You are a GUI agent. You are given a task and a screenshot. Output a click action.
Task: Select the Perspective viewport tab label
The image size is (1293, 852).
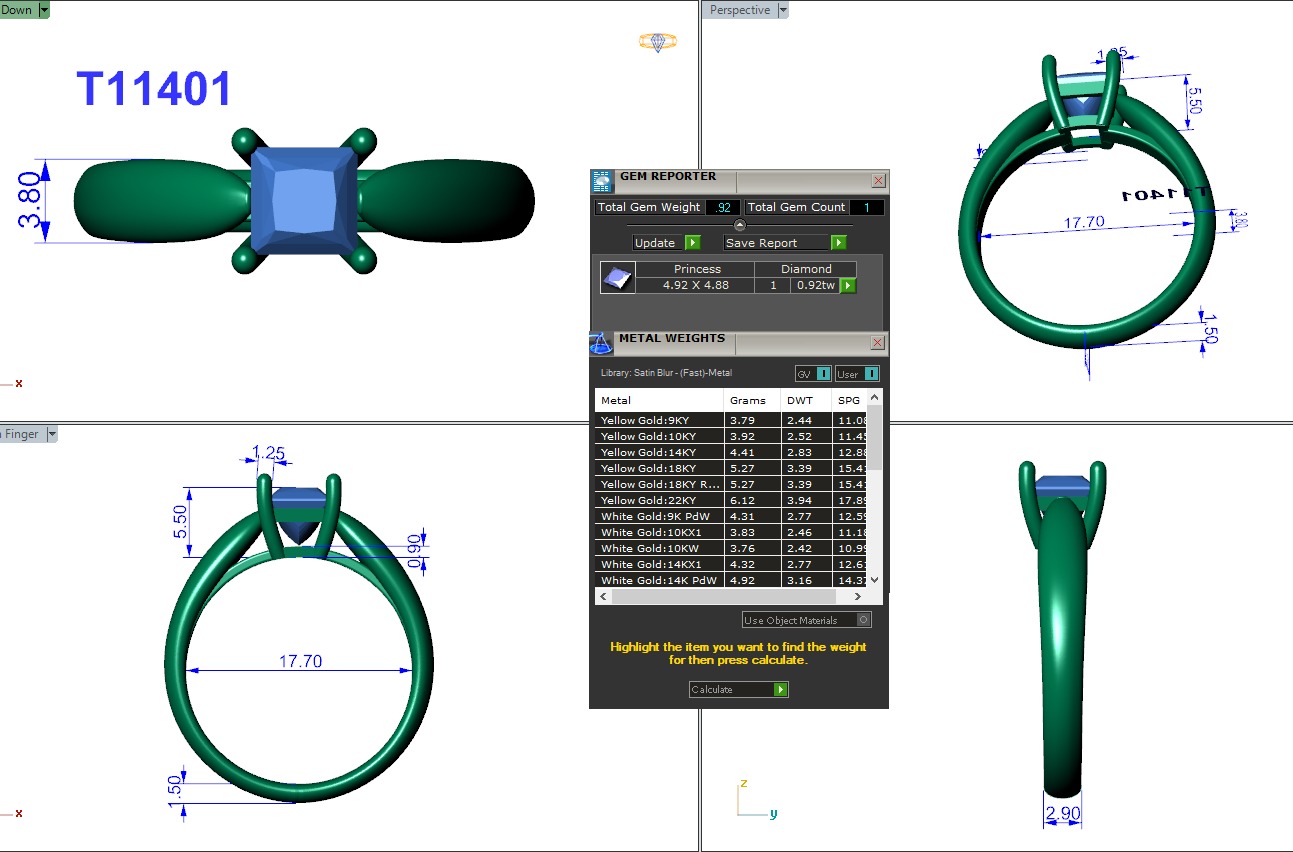coord(740,10)
